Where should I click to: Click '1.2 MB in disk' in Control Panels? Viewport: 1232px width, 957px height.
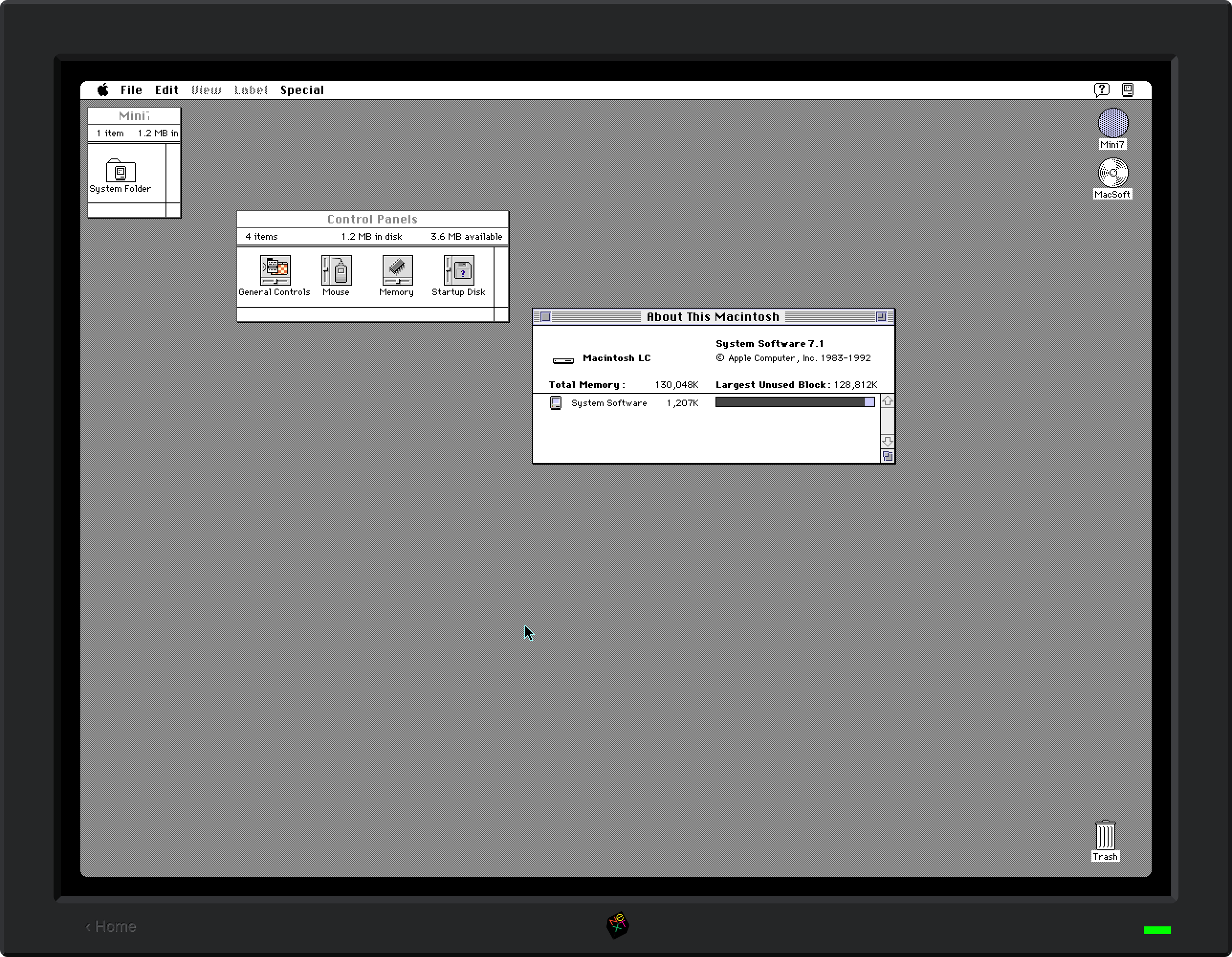tap(371, 236)
